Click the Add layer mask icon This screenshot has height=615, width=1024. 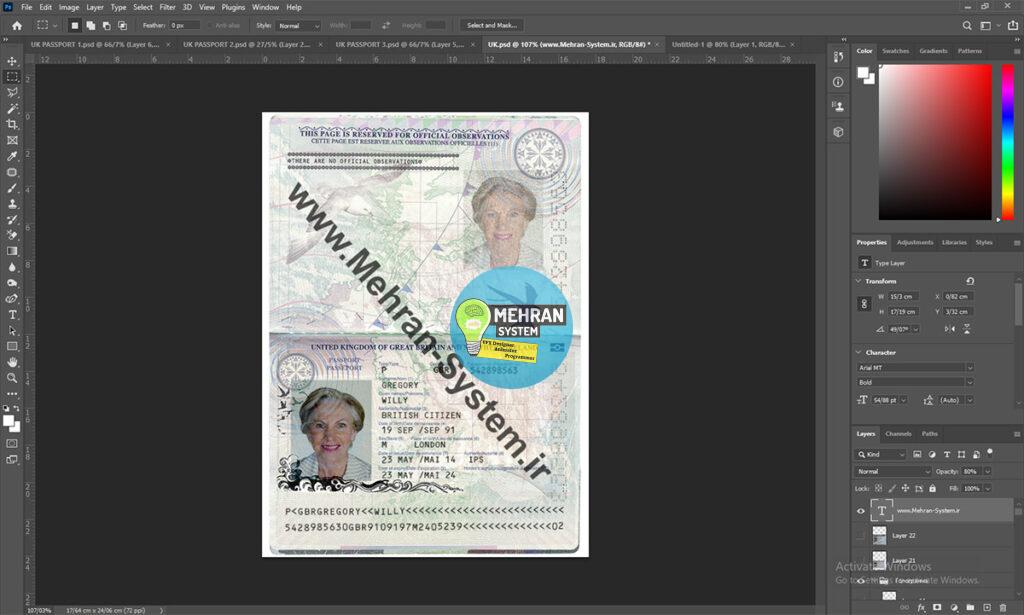pyautogui.click(x=935, y=607)
